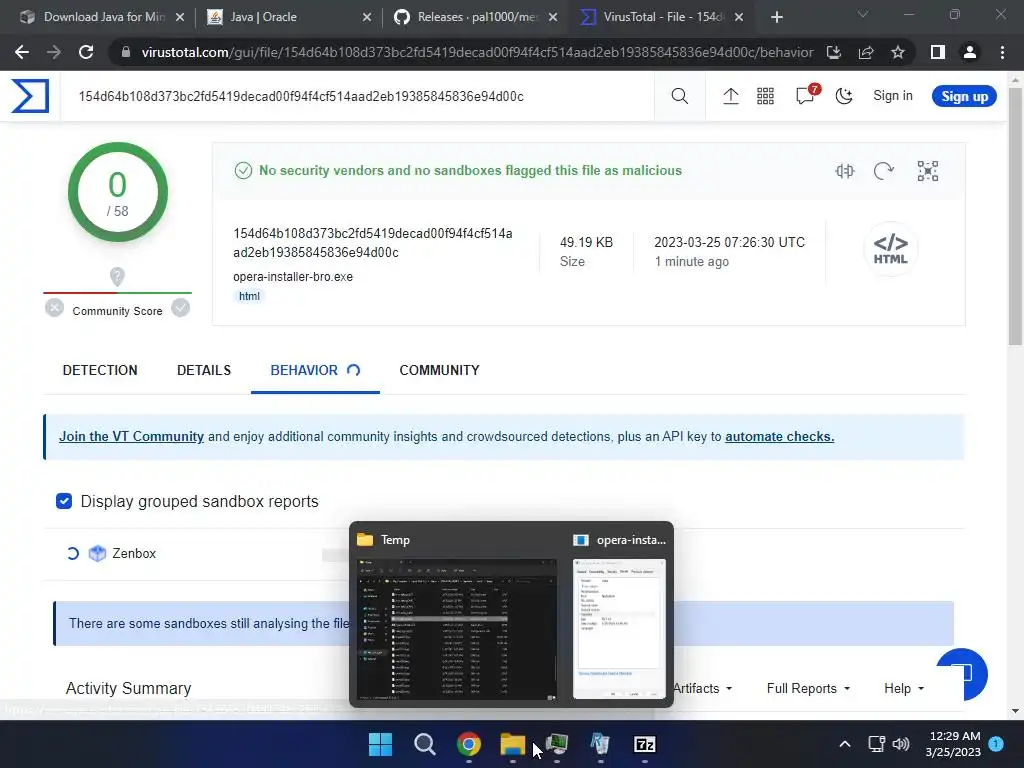This screenshot has width=1024, height=768.
Task: Uncheck Display grouped sandbox reports checkbox
Action: tap(64, 501)
